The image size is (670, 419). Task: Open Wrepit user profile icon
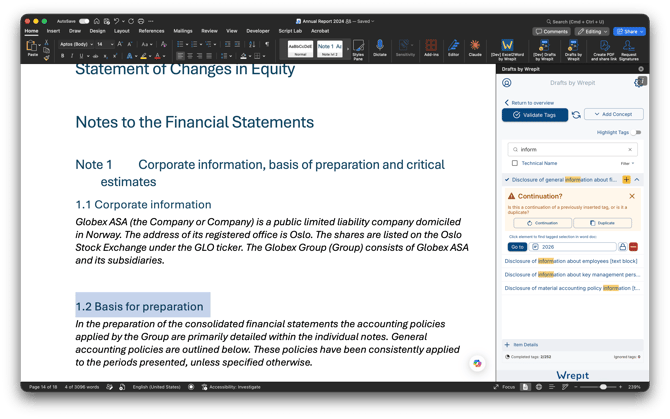coord(507,83)
